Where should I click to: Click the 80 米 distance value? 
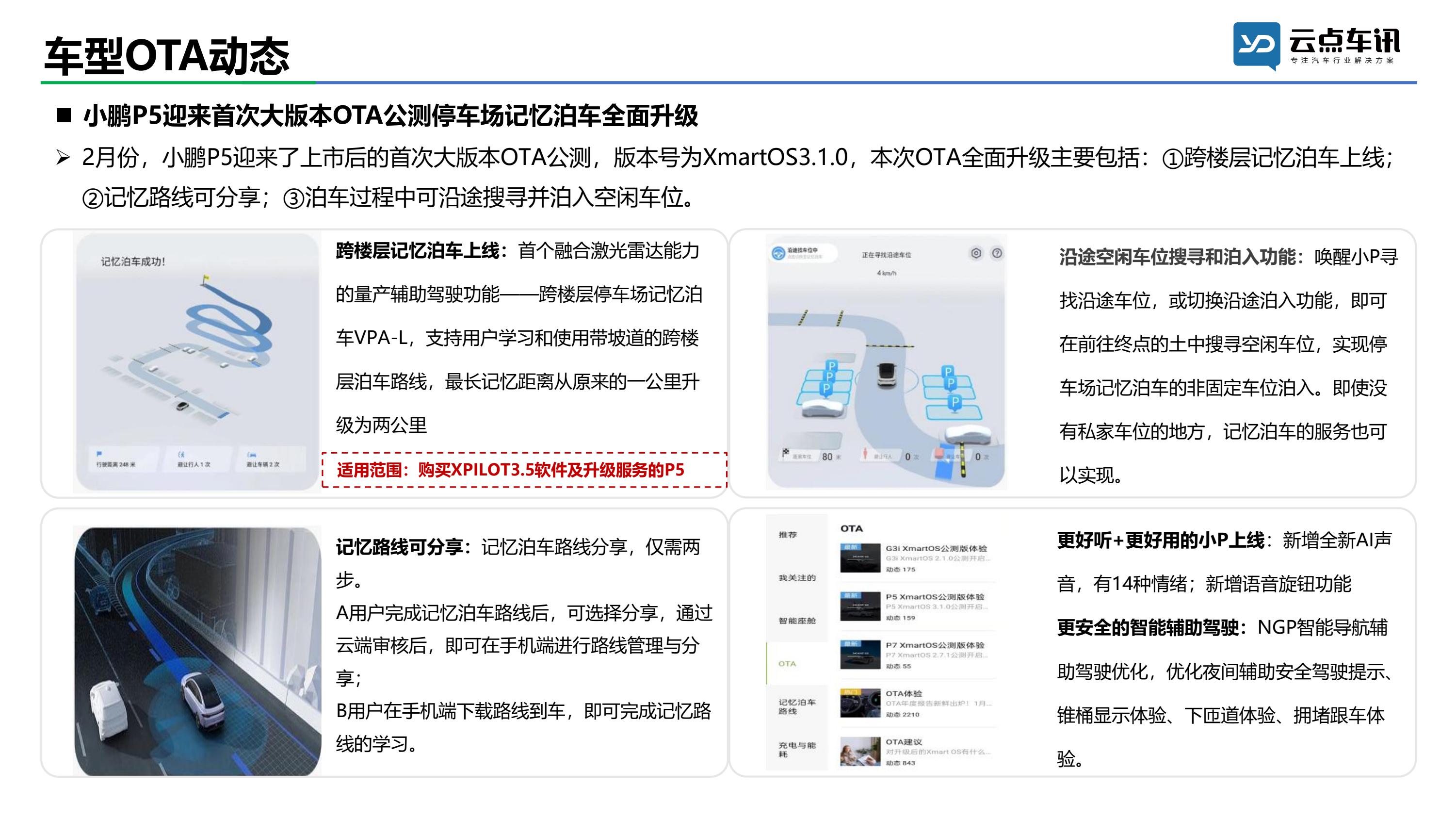tap(831, 457)
